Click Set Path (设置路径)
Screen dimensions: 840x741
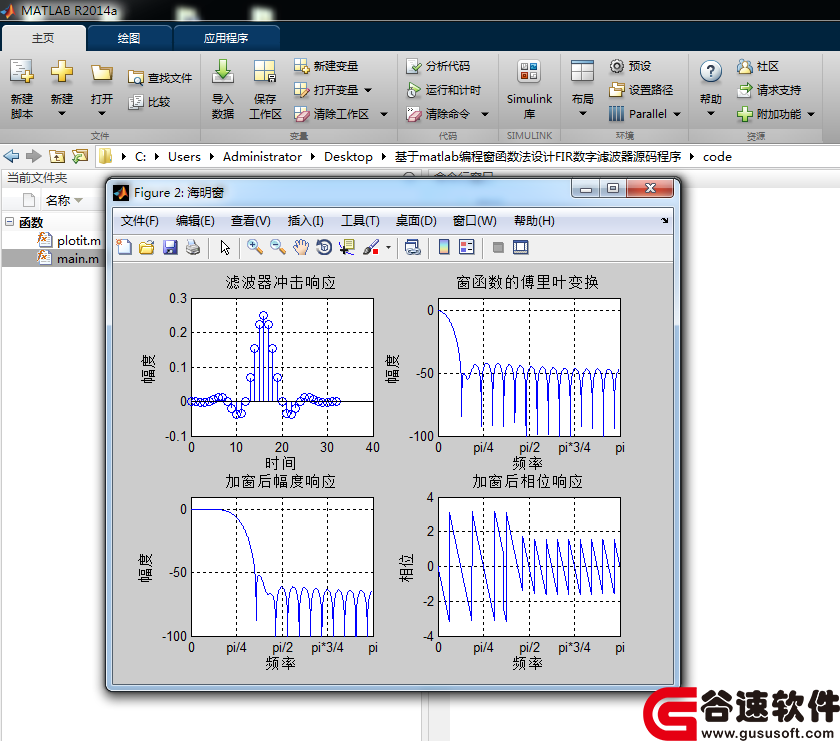click(641, 90)
